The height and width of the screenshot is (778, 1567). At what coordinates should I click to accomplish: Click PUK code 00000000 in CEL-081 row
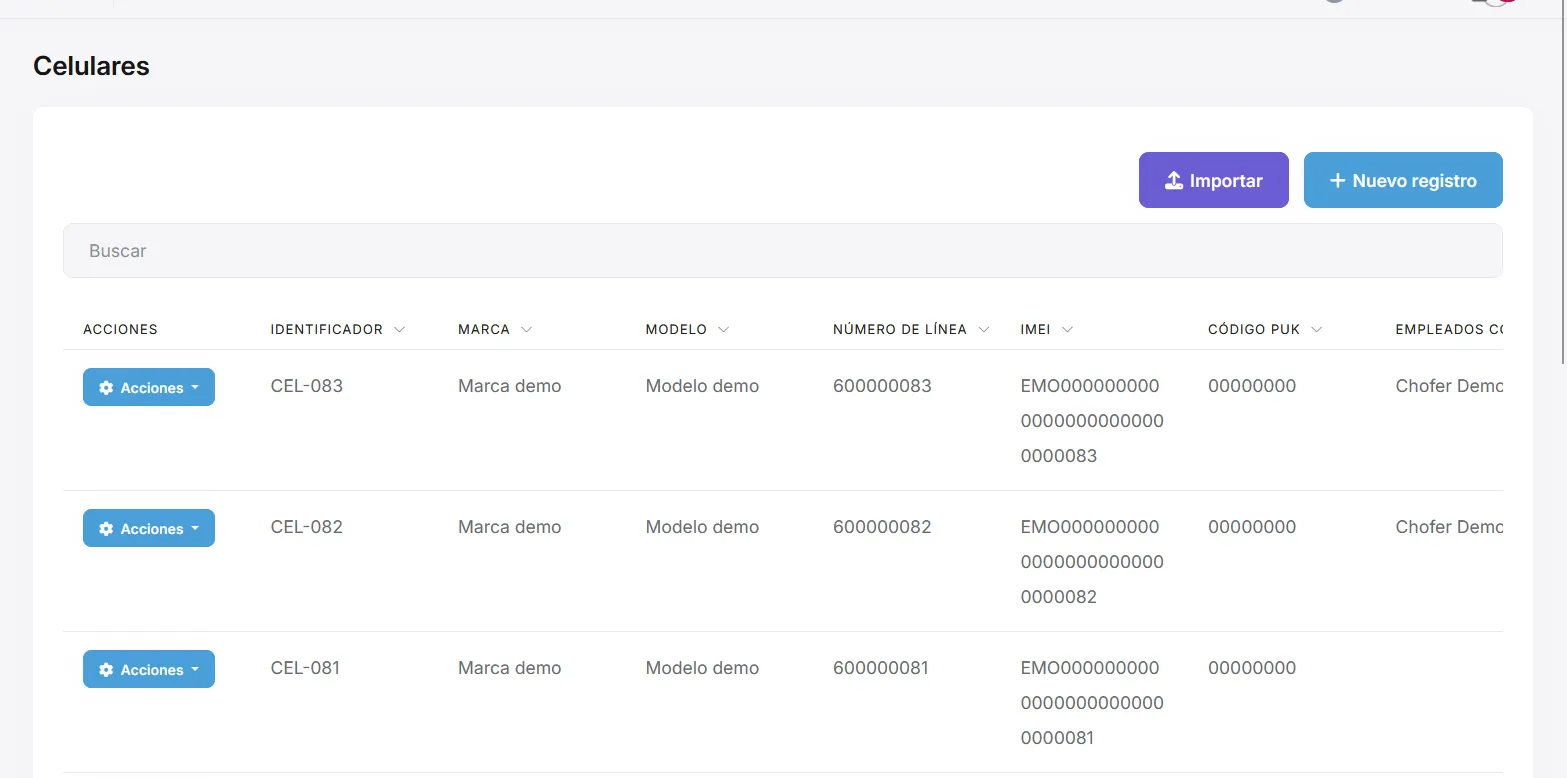click(1252, 668)
